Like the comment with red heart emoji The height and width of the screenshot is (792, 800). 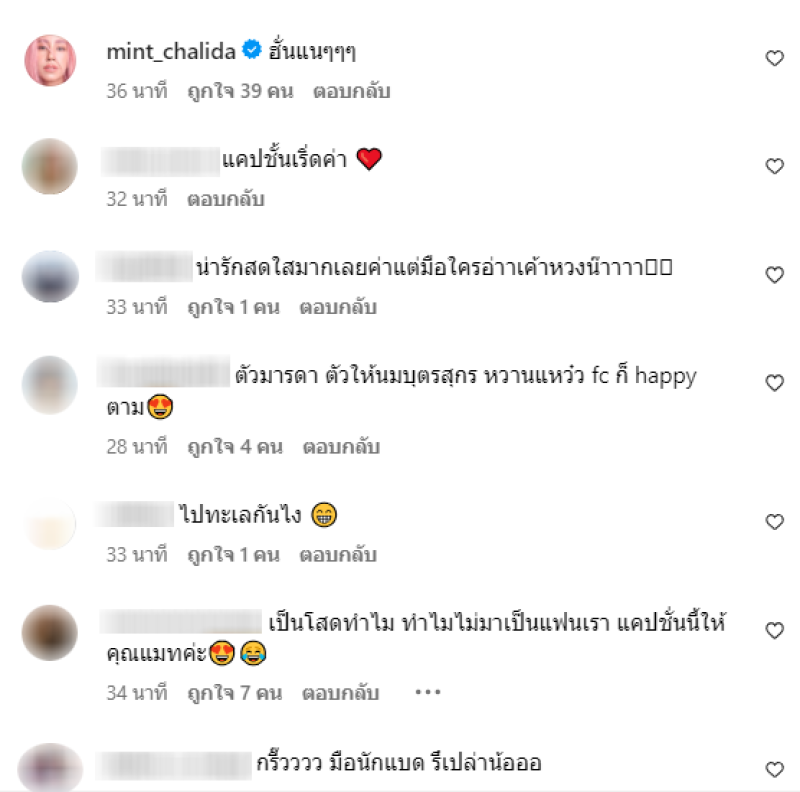click(774, 166)
